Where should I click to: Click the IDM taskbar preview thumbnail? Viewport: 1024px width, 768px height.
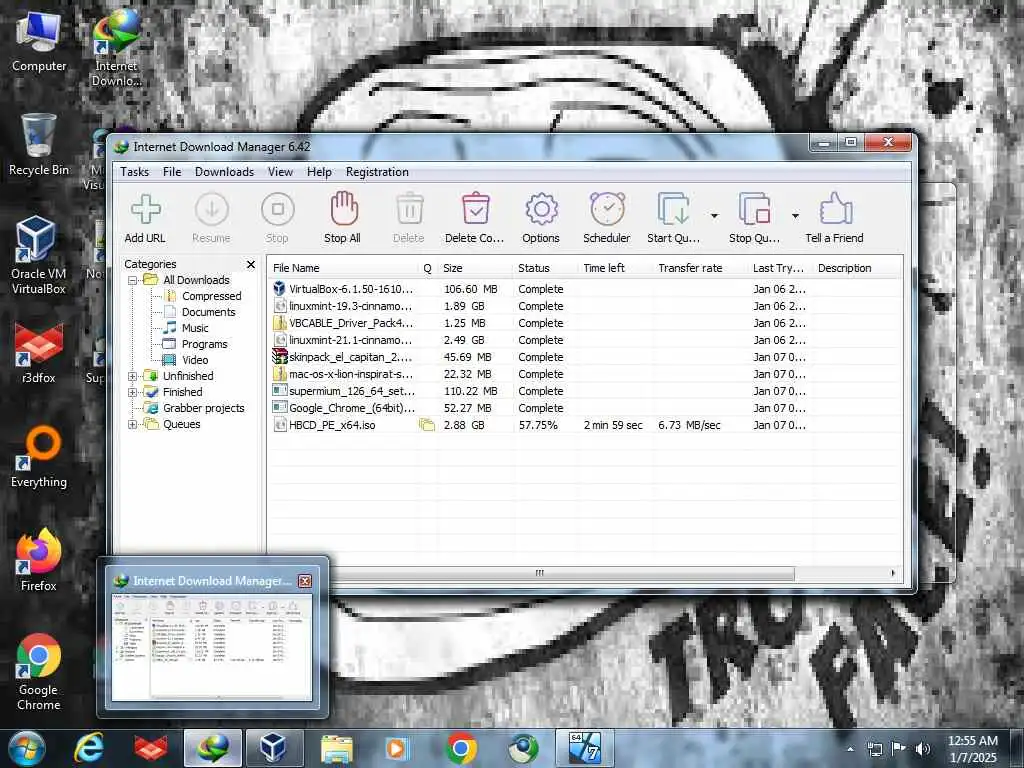212,647
